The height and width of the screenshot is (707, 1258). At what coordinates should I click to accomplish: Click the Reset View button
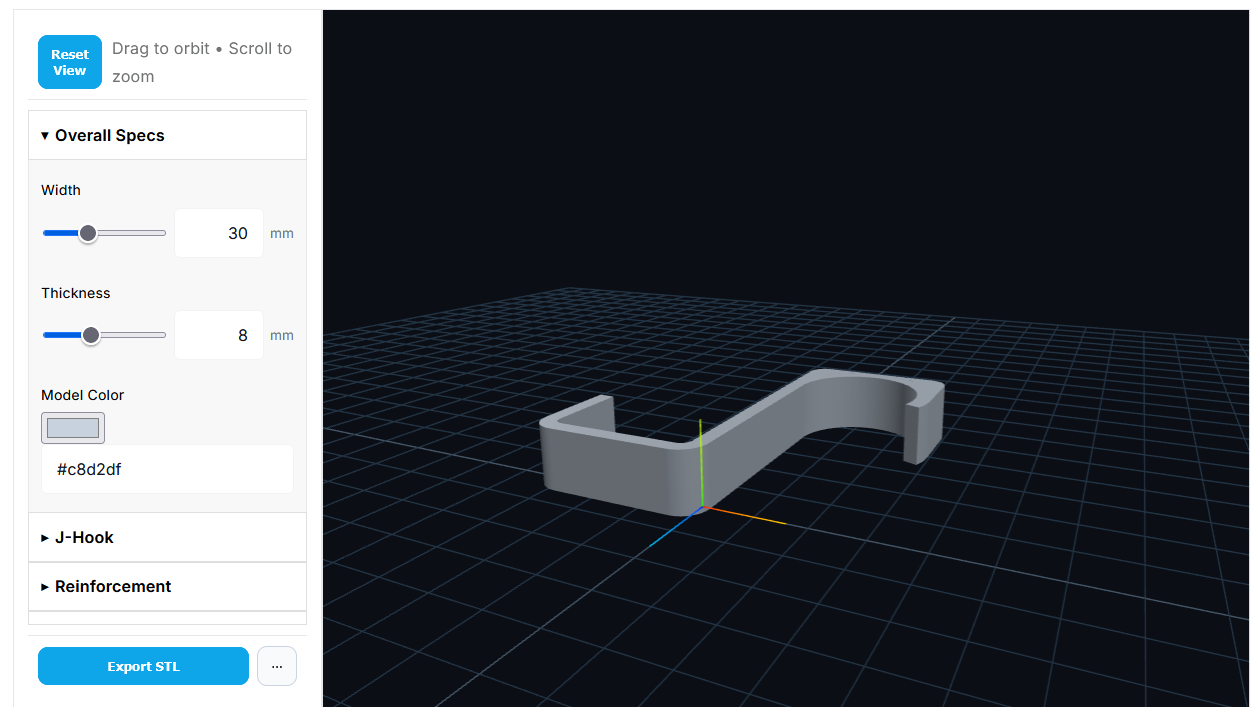[70, 62]
